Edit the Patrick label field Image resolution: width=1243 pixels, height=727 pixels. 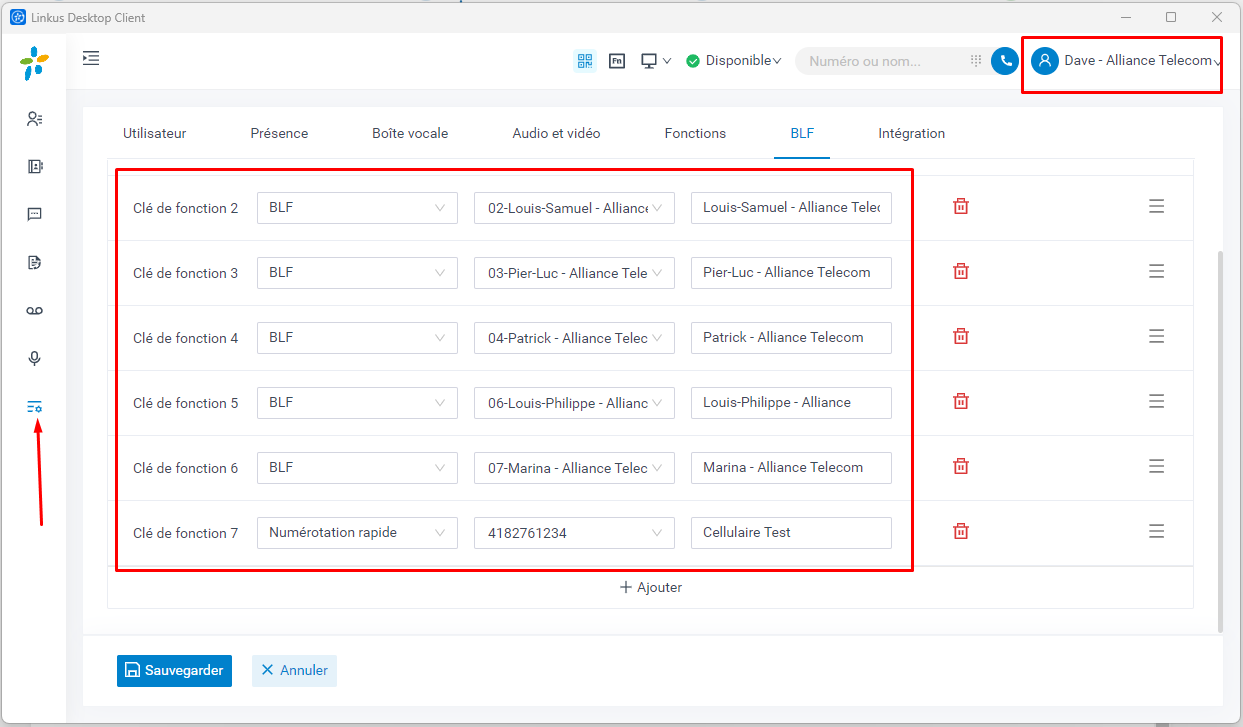tap(791, 338)
